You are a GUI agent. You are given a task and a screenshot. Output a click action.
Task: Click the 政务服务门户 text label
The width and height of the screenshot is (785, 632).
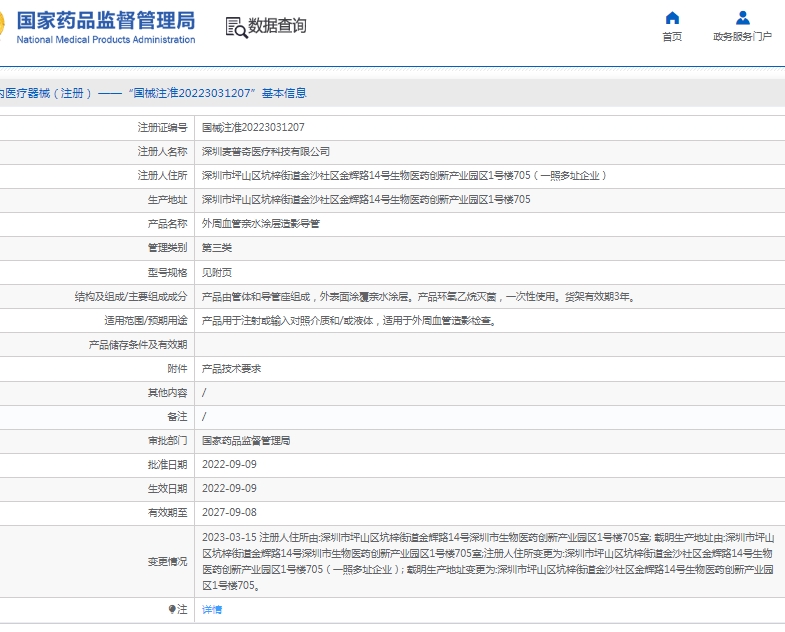(x=742, y=37)
